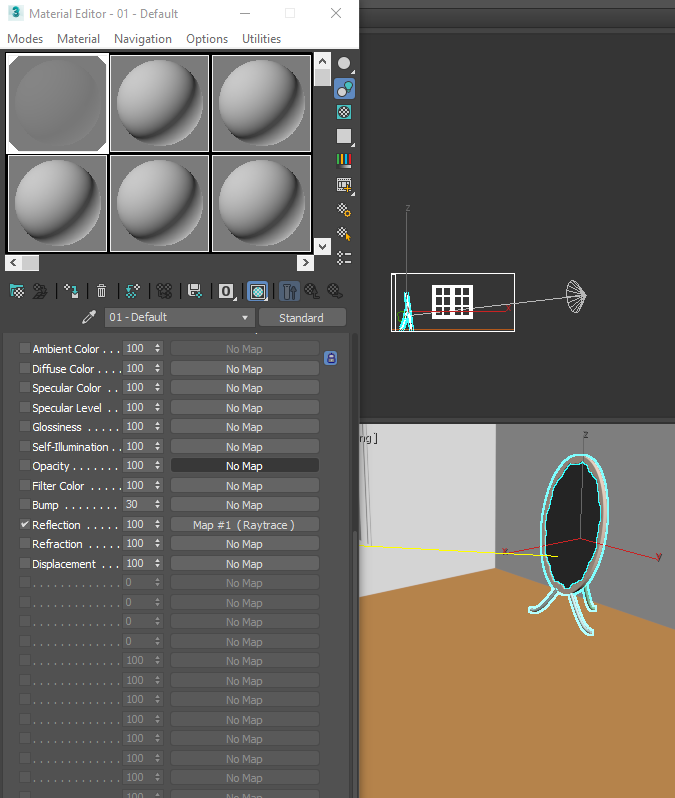The height and width of the screenshot is (798, 675).
Task: Click the Make Material Copy icon
Action: 132,291
